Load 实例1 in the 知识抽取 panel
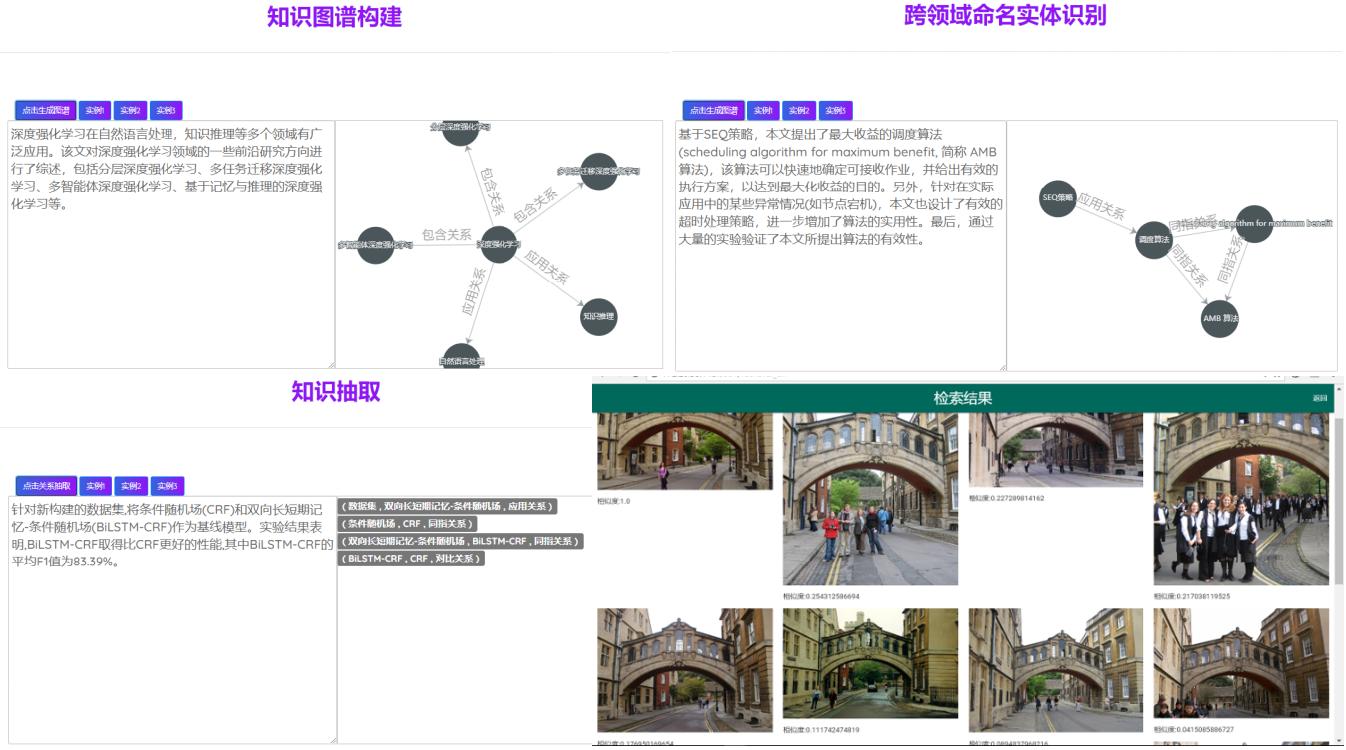Image resolution: width=1346 pixels, height=750 pixels. coord(96,486)
